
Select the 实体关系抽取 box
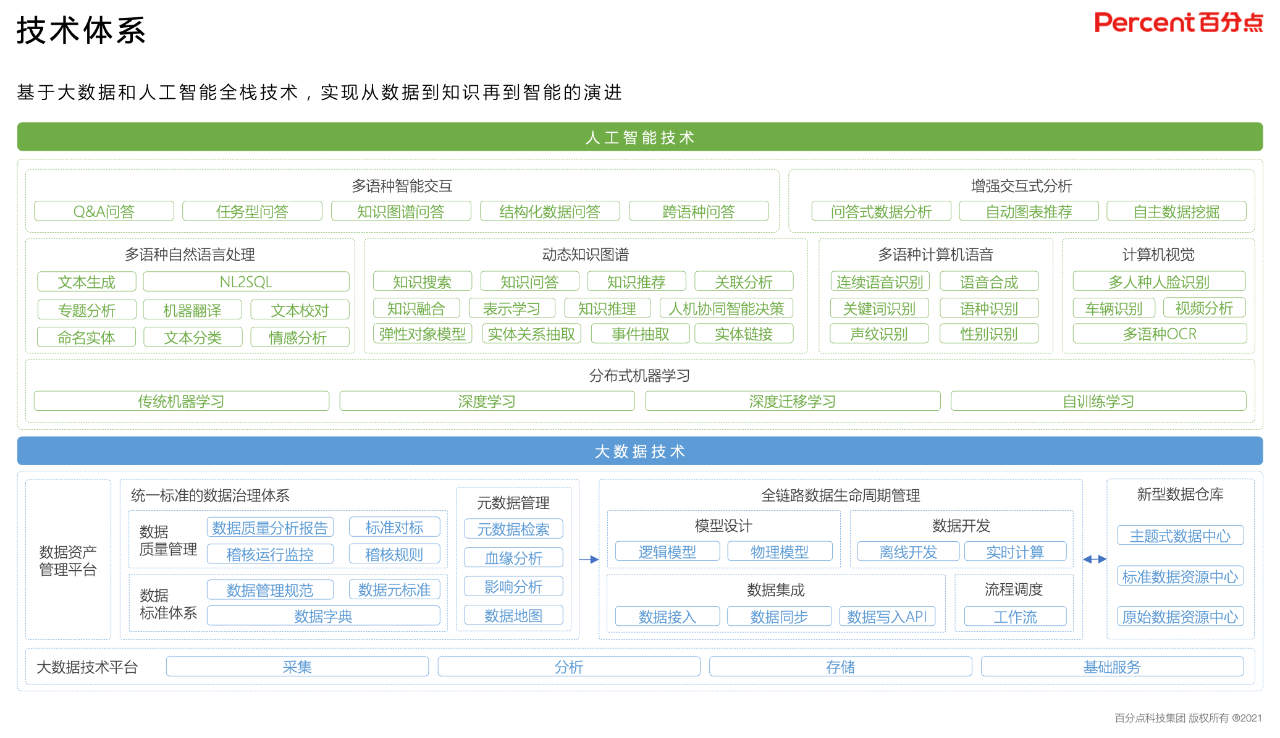(x=531, y=334)
